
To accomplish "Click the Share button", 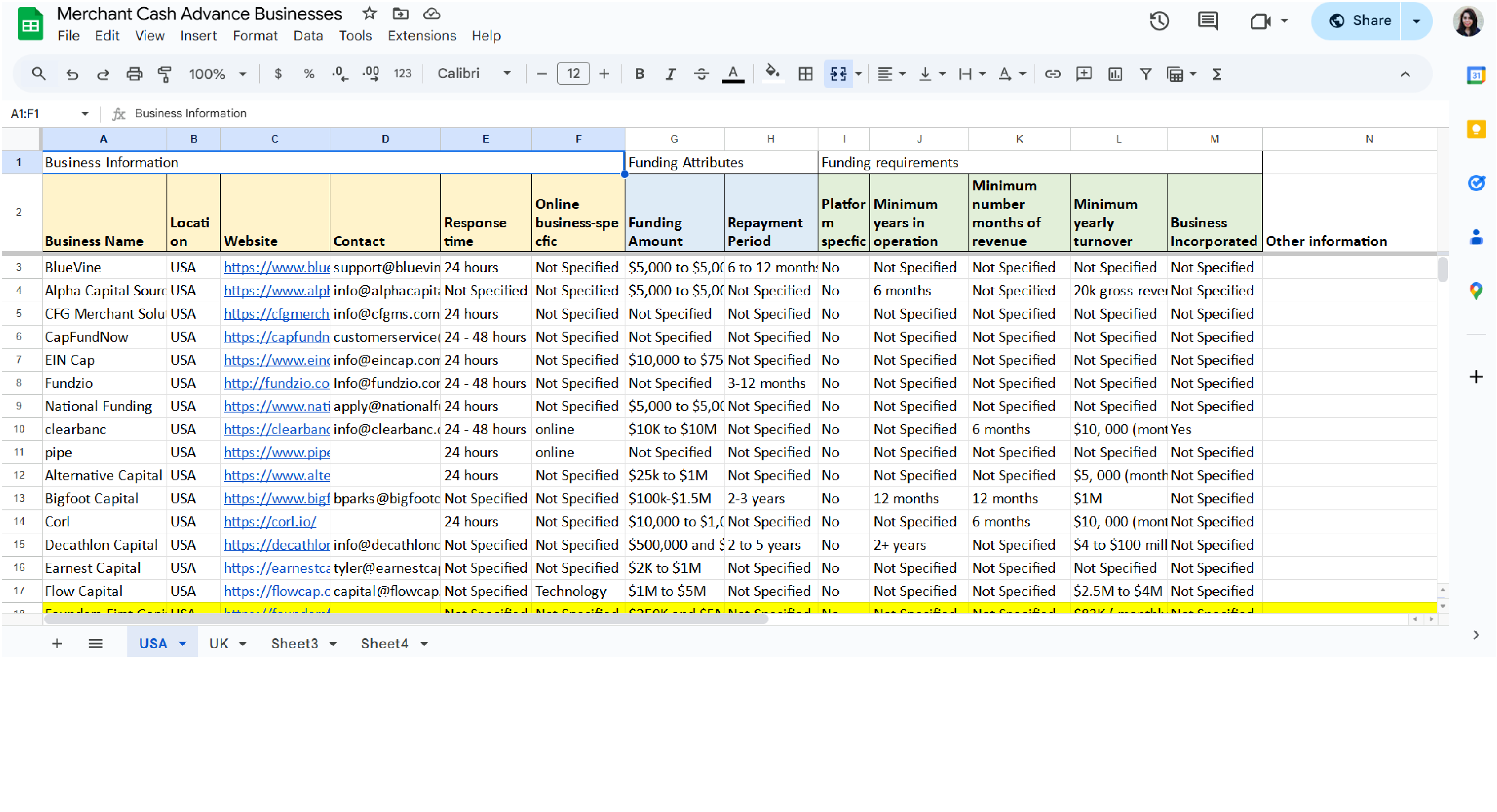I will 1359,21.
